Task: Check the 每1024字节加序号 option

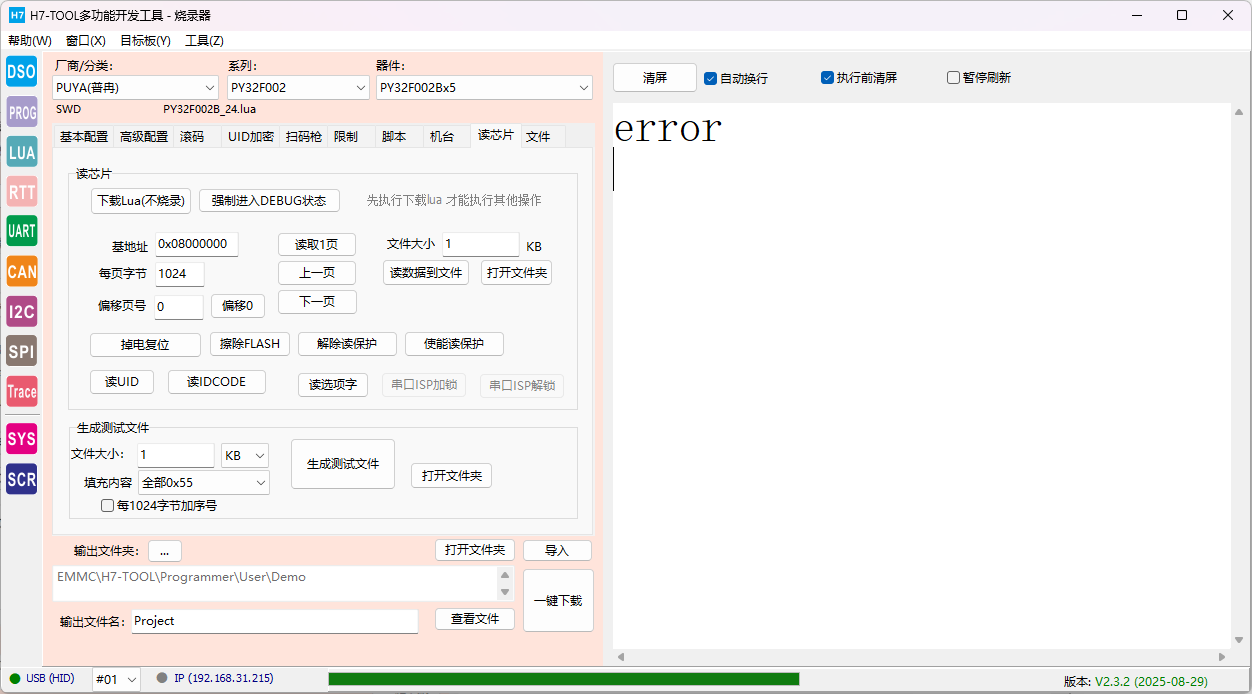Action: [x=108, y=506]
